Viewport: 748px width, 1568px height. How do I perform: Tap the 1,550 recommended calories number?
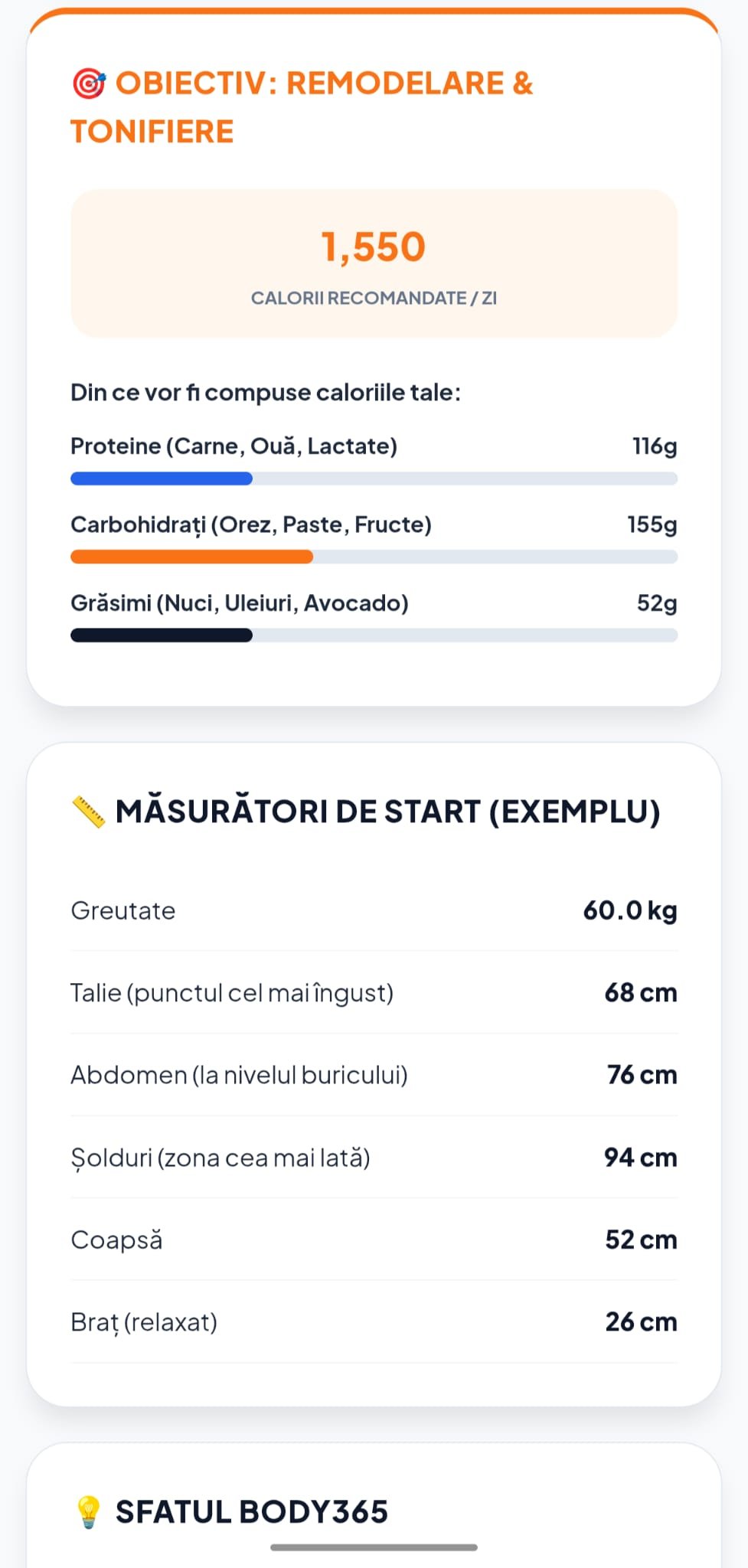tap(374, 247)
